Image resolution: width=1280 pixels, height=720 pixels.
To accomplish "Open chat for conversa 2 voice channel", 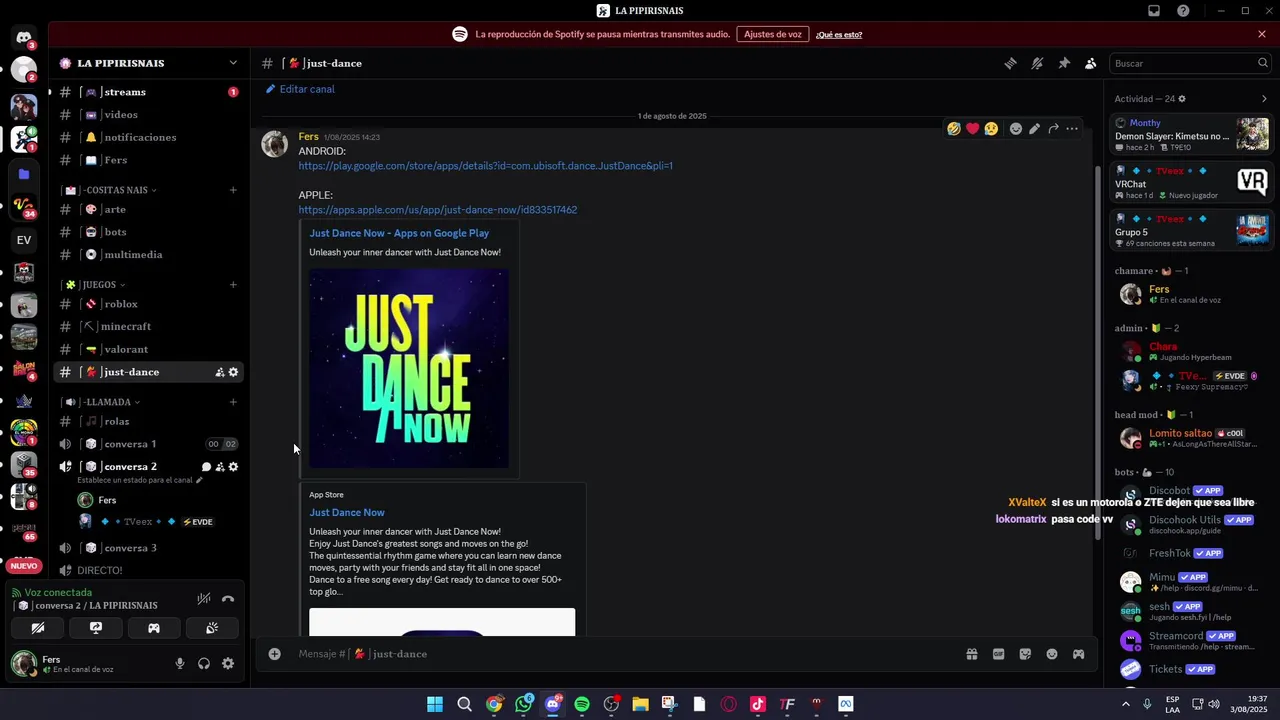I will click(206, 467).
